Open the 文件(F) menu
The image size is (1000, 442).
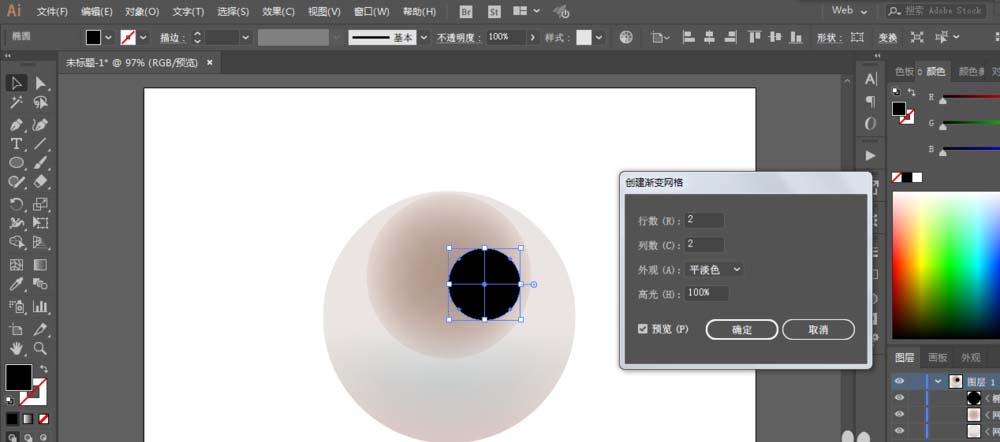[52, 11]
